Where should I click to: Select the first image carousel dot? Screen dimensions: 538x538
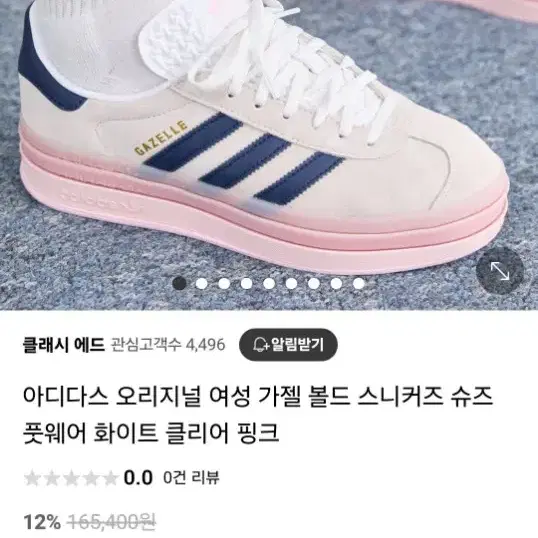(179, 283)
